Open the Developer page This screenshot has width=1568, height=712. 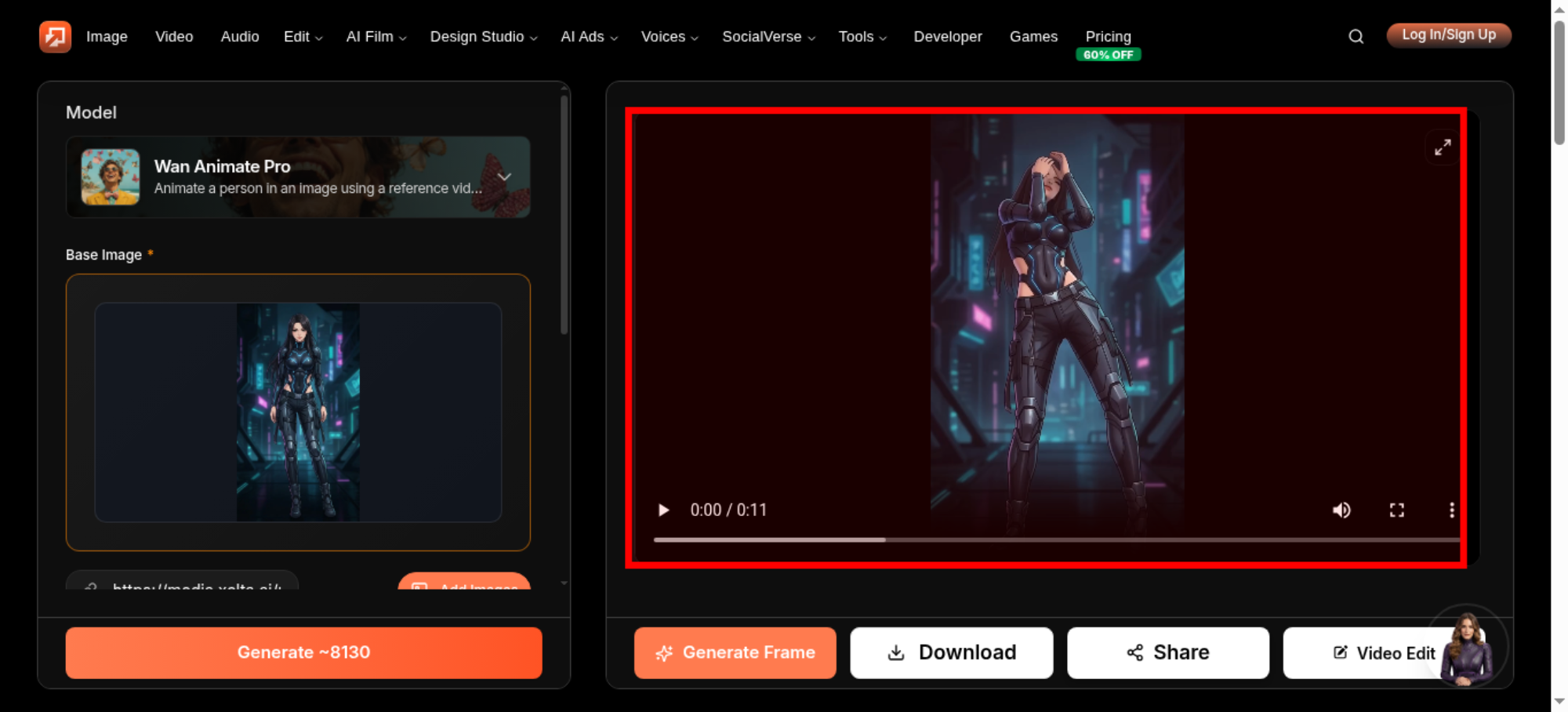(947, 36)
